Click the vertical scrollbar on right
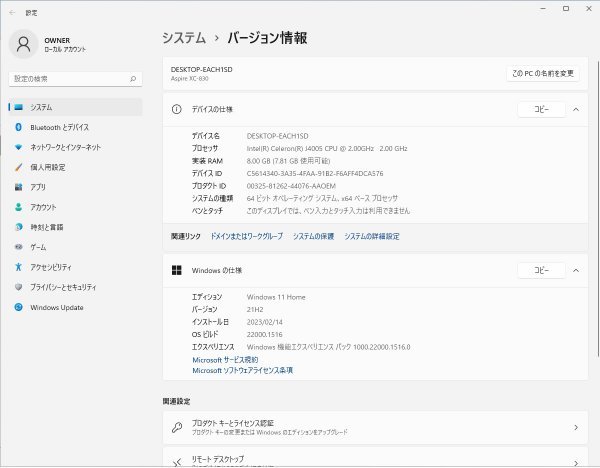 point(598,209)
